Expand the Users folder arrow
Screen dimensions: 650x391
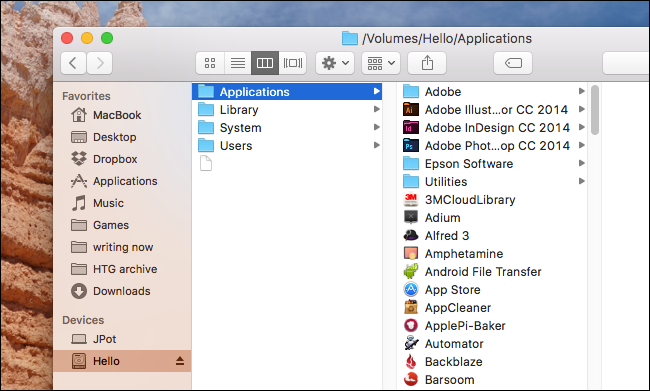376,145
